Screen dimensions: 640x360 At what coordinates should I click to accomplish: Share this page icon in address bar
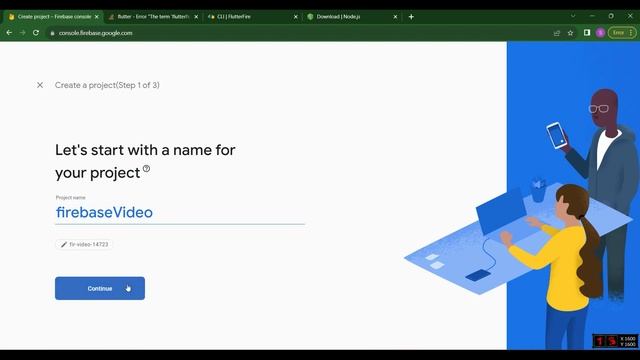(x=557, y=33)
